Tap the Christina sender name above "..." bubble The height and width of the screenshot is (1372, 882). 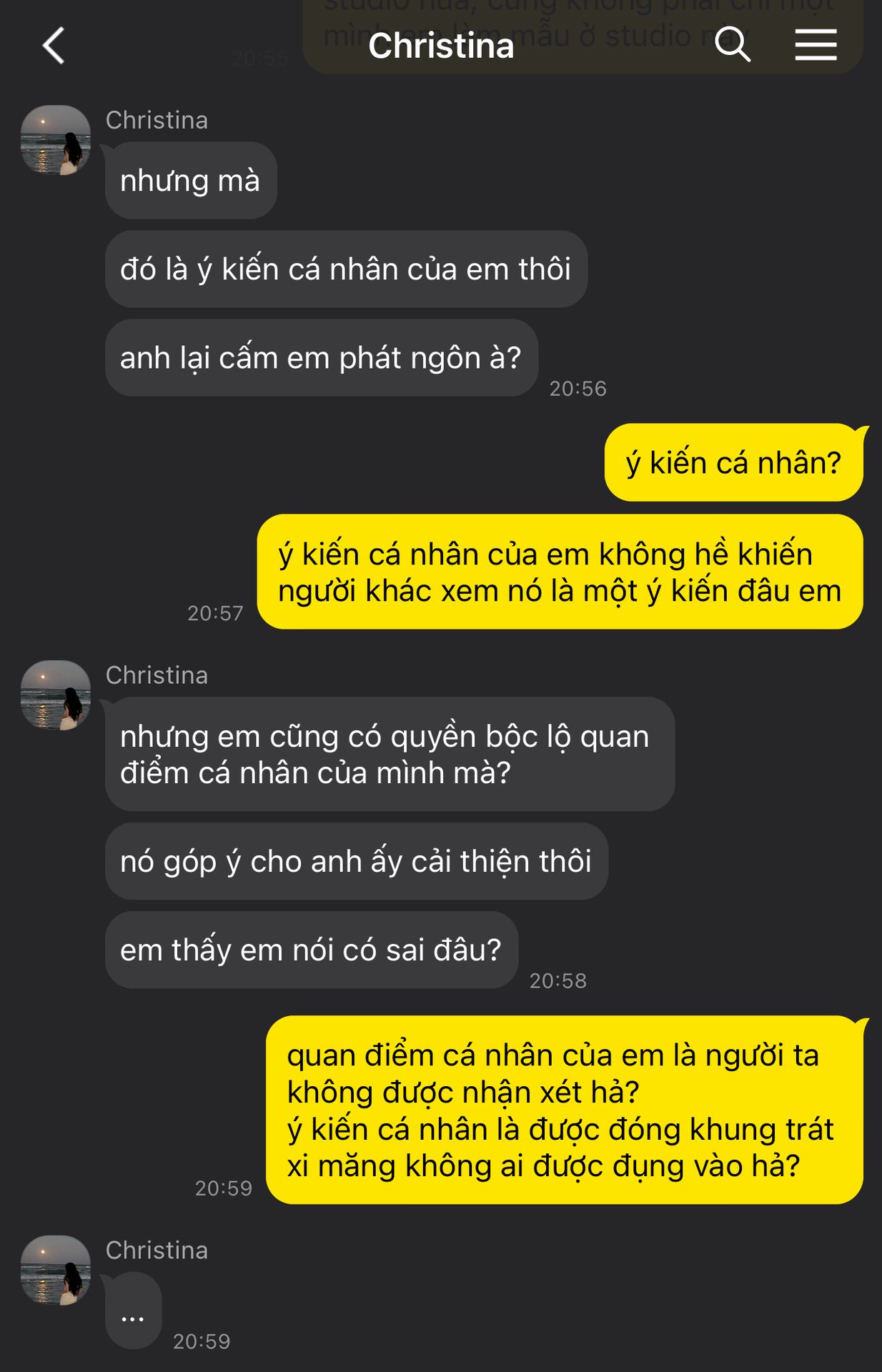click(157, 1250)
